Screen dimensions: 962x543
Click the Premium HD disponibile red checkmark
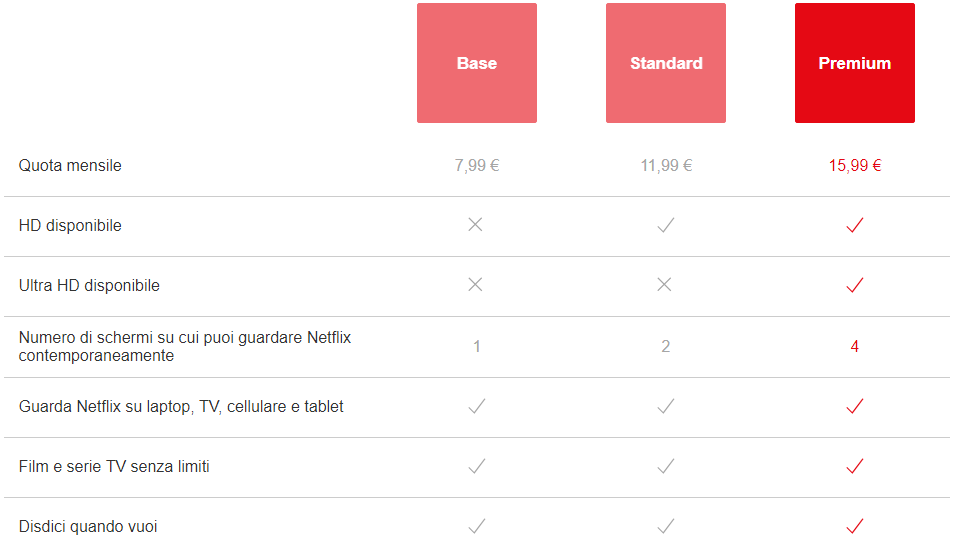(855, 225)
